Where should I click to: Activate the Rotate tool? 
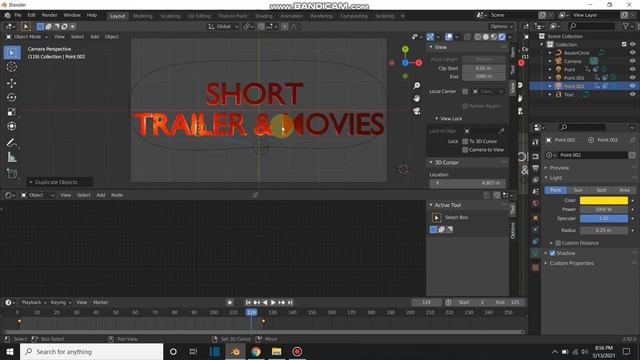(x=12, y=98)
